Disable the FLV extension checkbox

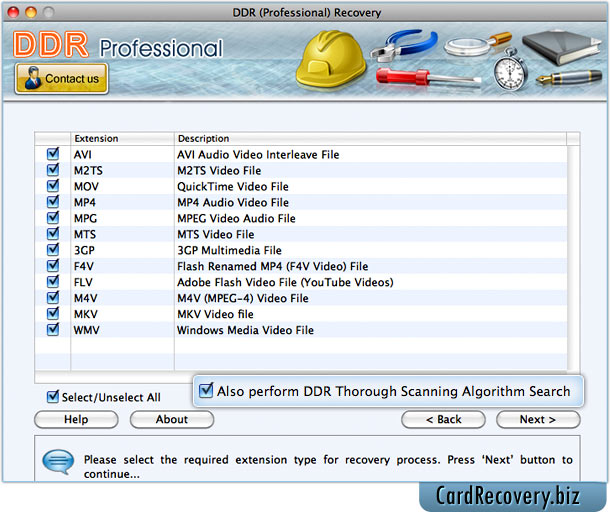point(53,281)
